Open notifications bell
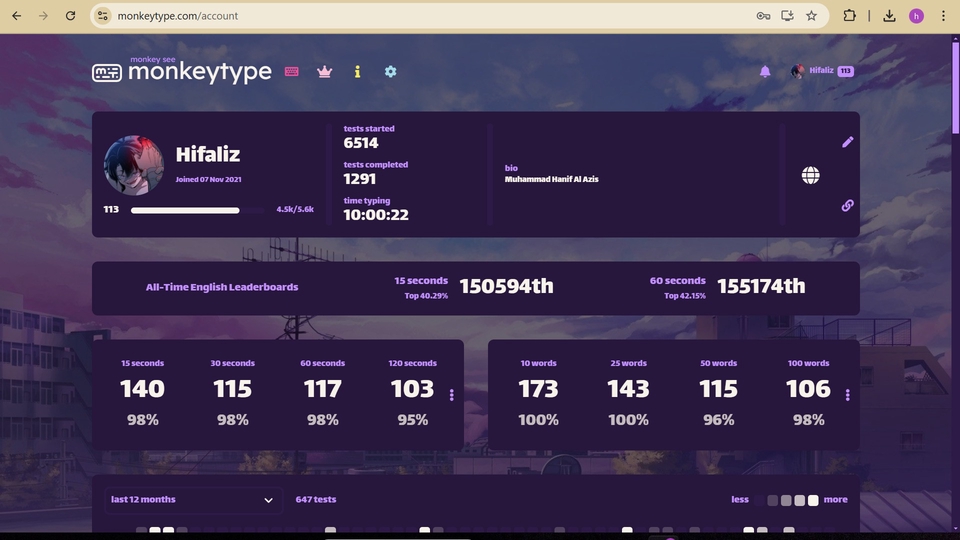960x540 pixels. (765, 72)
